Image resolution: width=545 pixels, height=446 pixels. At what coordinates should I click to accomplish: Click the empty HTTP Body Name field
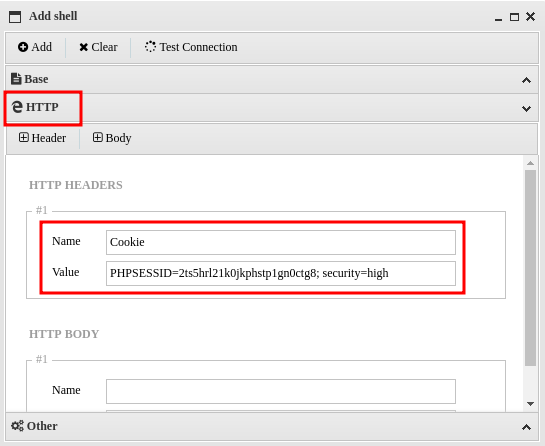tap(281, 391)
